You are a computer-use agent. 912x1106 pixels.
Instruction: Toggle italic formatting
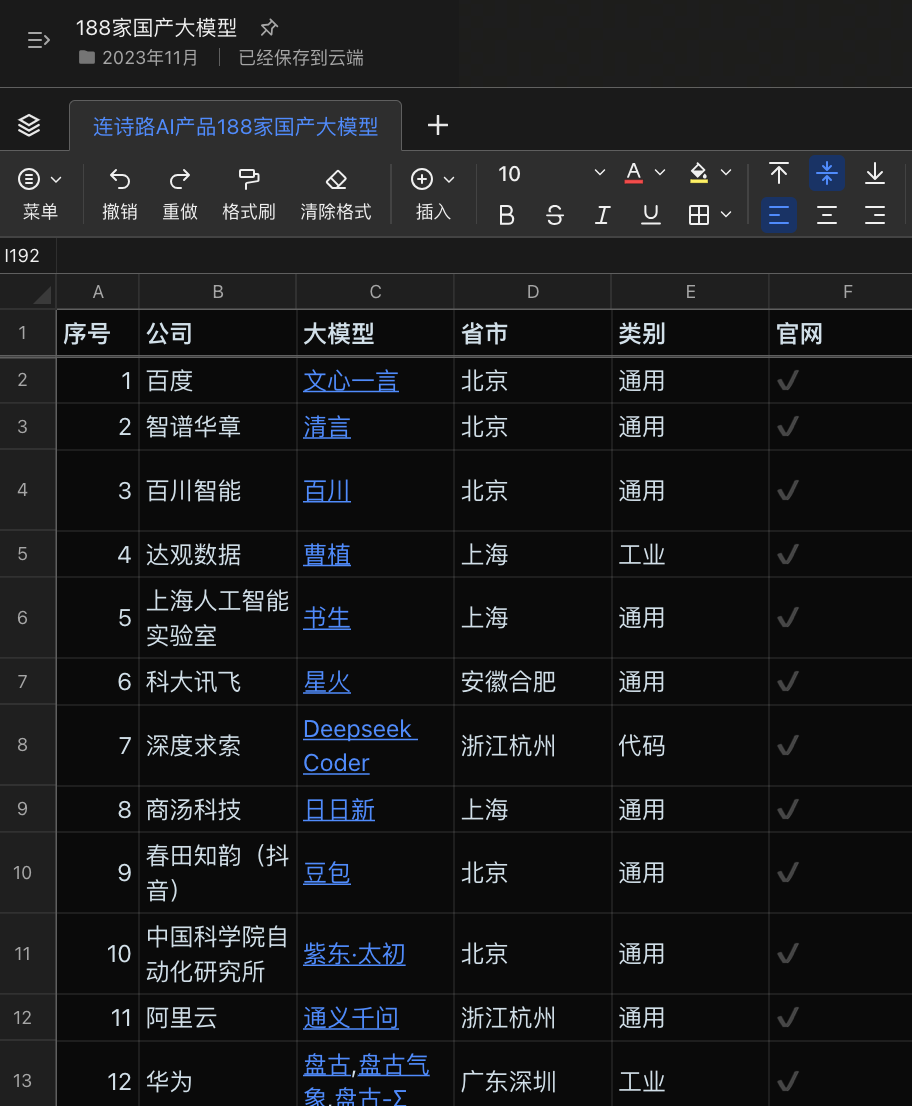(602, 215)
